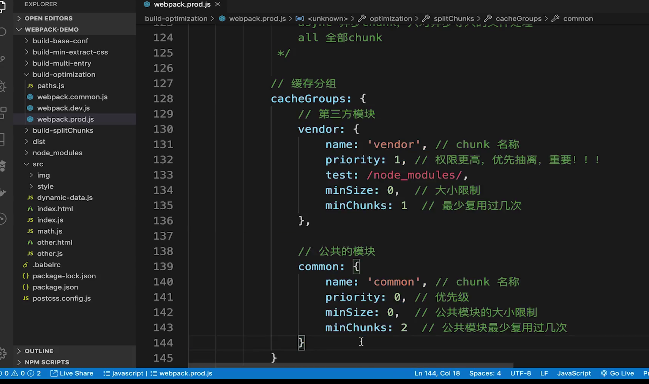The height and width of the screenshot is (384, 649).
Task: Expand the build-splitChunks folder
Action: 75,130
